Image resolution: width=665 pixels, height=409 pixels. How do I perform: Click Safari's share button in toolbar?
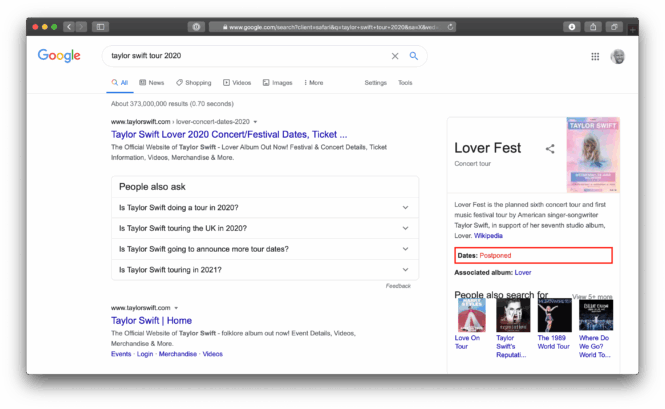point(593,26)
